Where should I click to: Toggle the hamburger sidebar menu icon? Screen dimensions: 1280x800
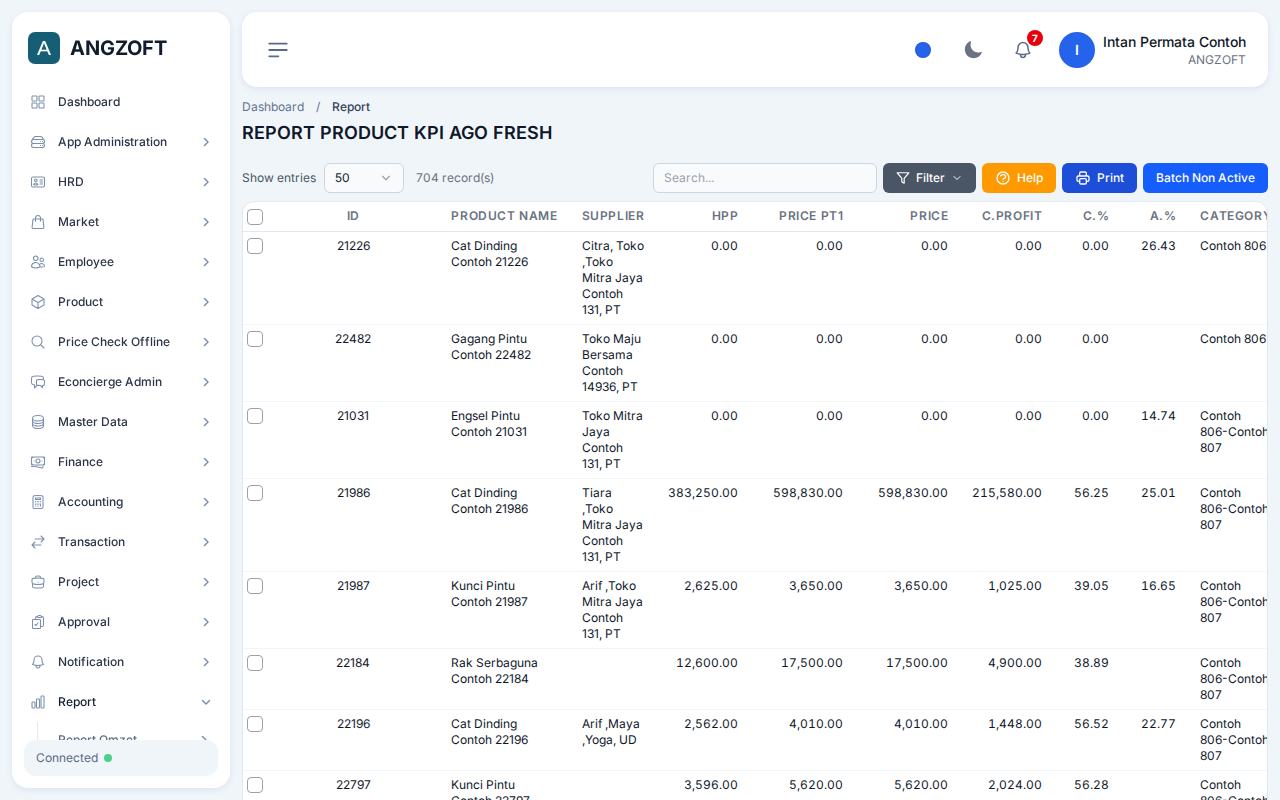click(278, 50)
